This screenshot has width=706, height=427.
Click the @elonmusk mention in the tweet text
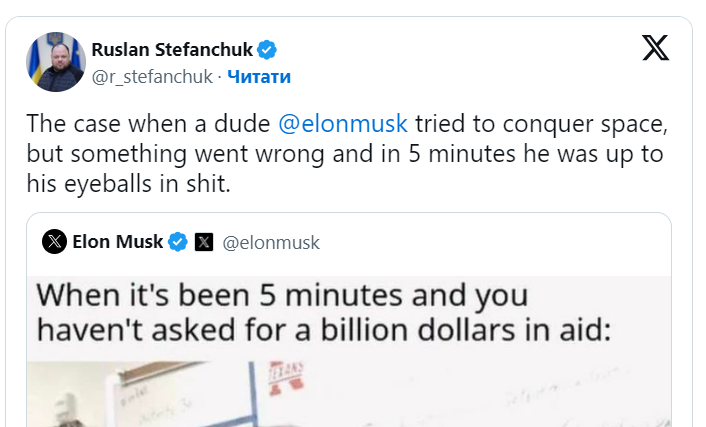click(341, 124)
